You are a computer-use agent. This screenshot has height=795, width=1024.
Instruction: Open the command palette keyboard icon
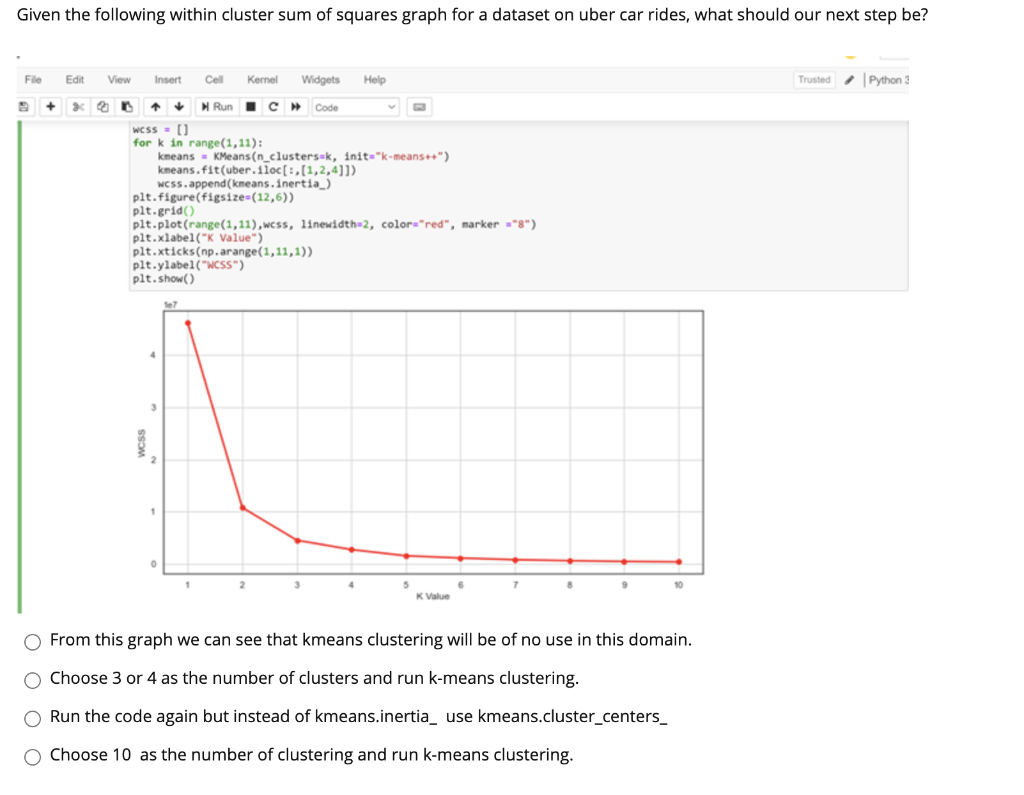[x=419, y=107]
